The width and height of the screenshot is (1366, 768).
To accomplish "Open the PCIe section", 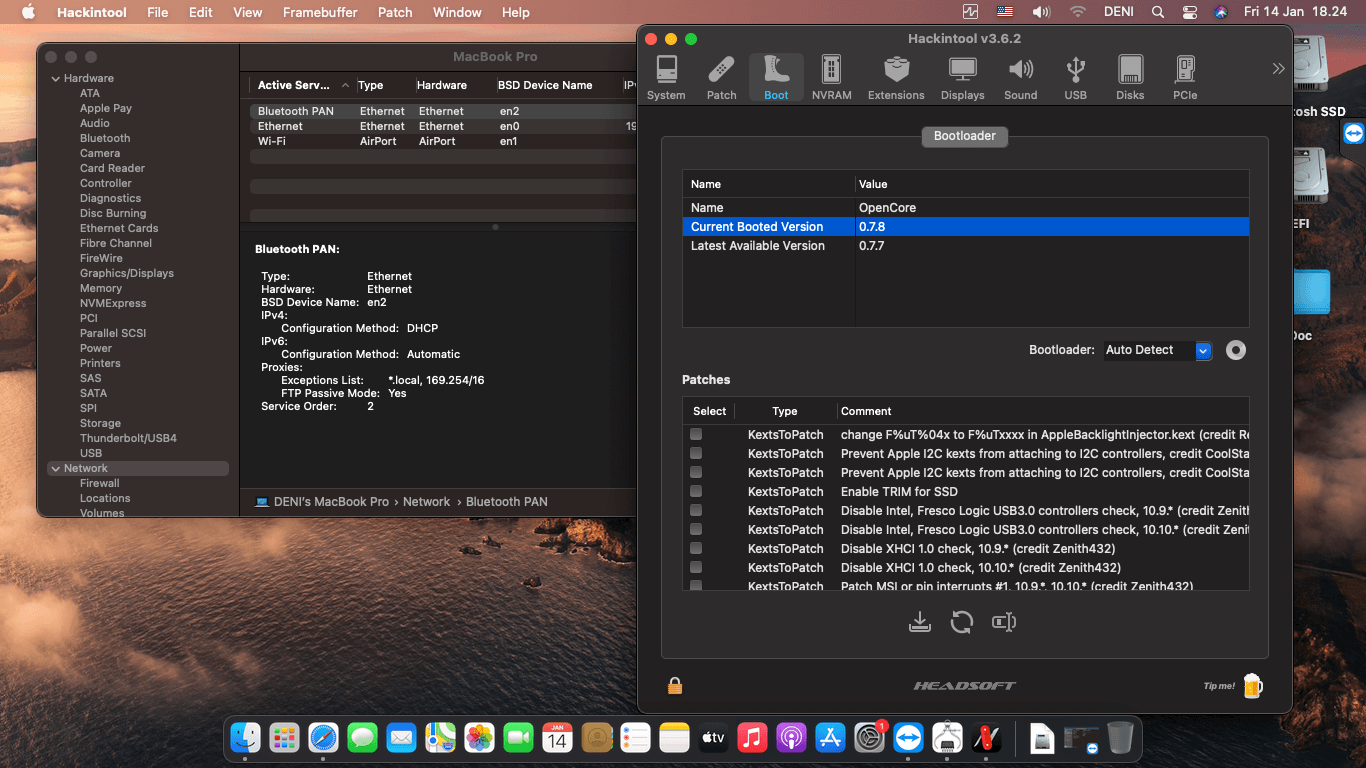I will click(x=1185, y=78).
